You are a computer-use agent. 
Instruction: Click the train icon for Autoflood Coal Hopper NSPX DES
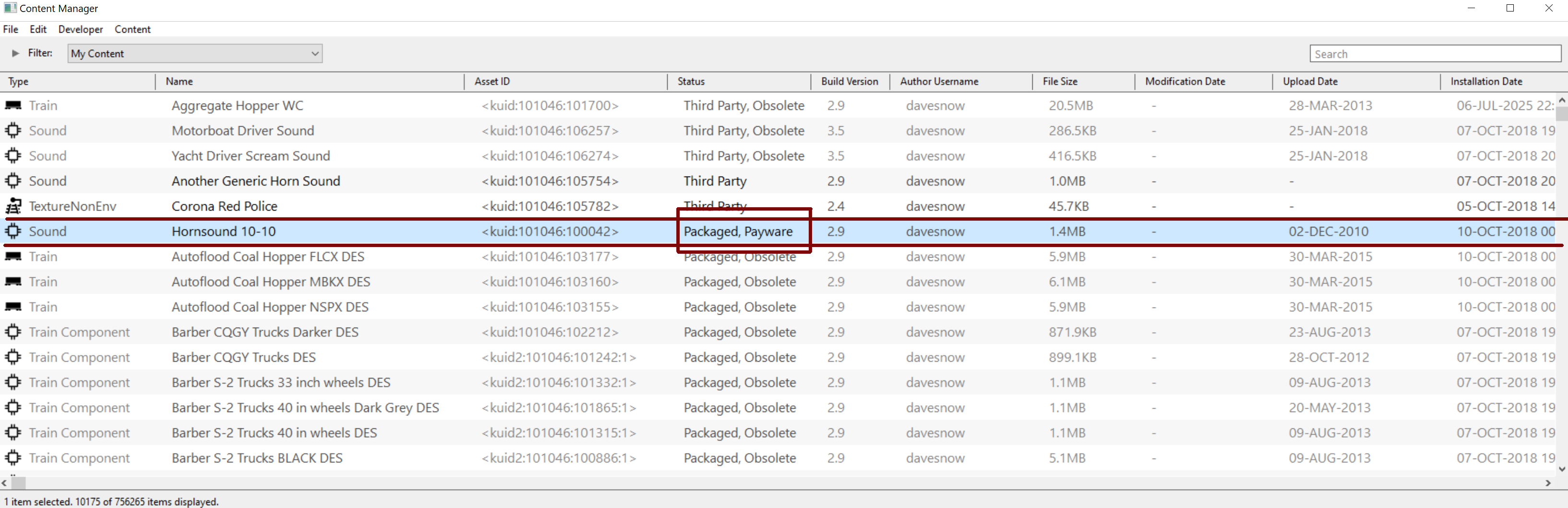coord(13,307)
